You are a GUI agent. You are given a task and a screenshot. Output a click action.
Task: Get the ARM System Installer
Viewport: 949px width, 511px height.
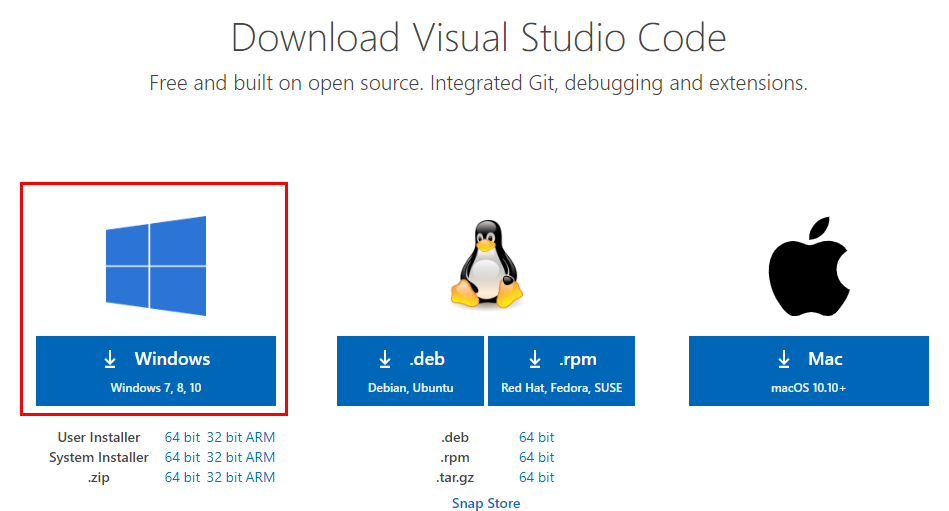pos(260,457)
